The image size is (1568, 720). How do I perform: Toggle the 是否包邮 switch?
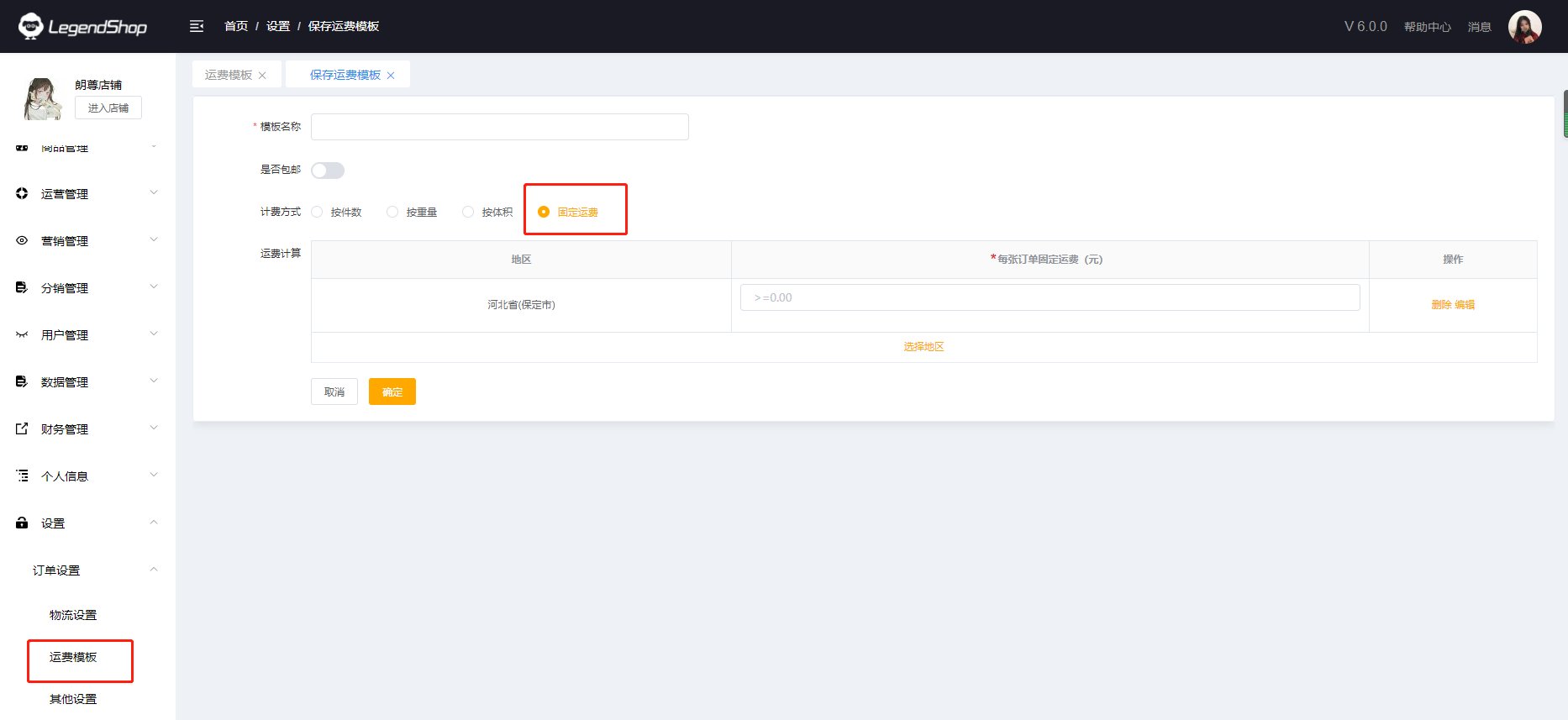coord(328,171)
